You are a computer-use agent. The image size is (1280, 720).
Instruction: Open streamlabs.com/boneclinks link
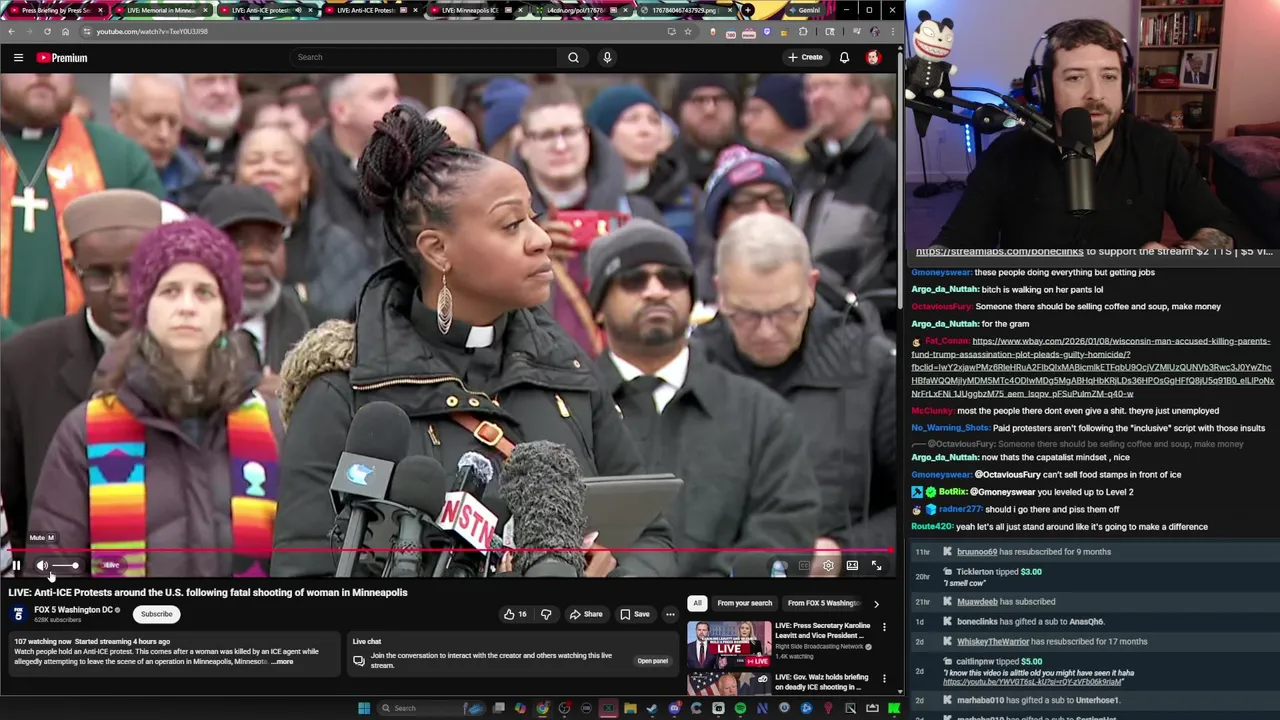[999, 252]
